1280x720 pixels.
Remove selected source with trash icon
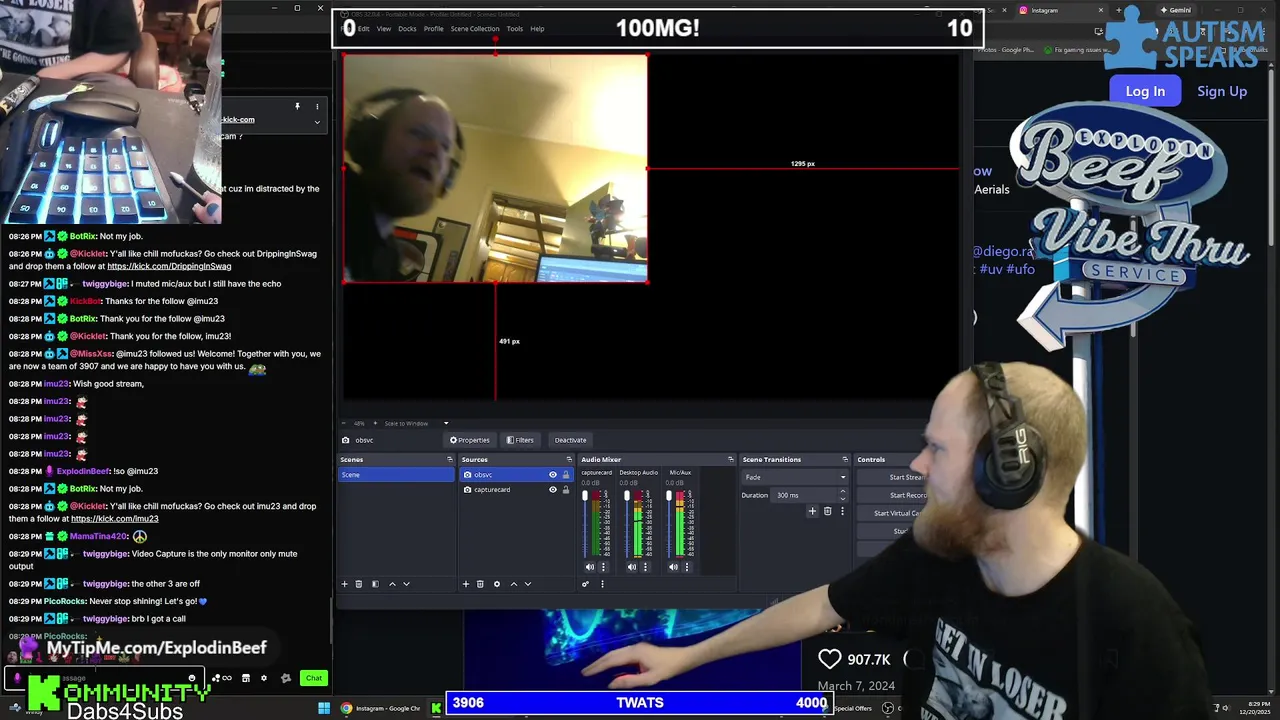[x=480, y=584]
